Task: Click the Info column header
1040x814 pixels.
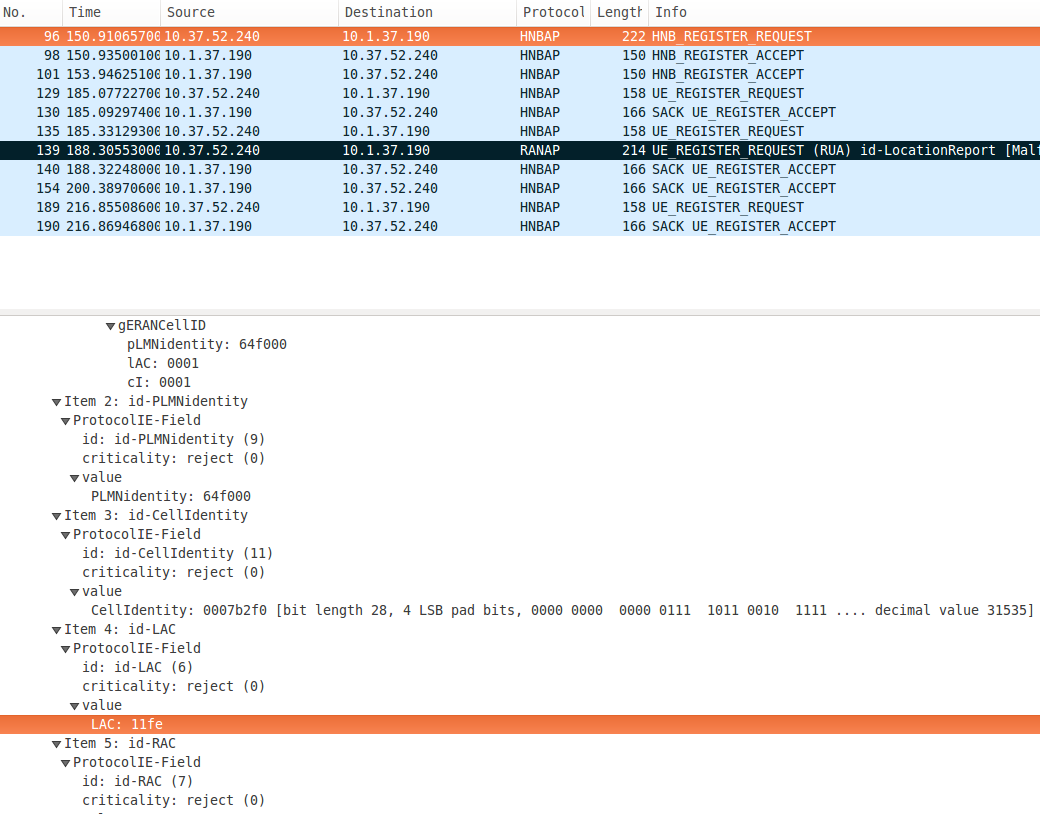Action: (x=844, y=13)
